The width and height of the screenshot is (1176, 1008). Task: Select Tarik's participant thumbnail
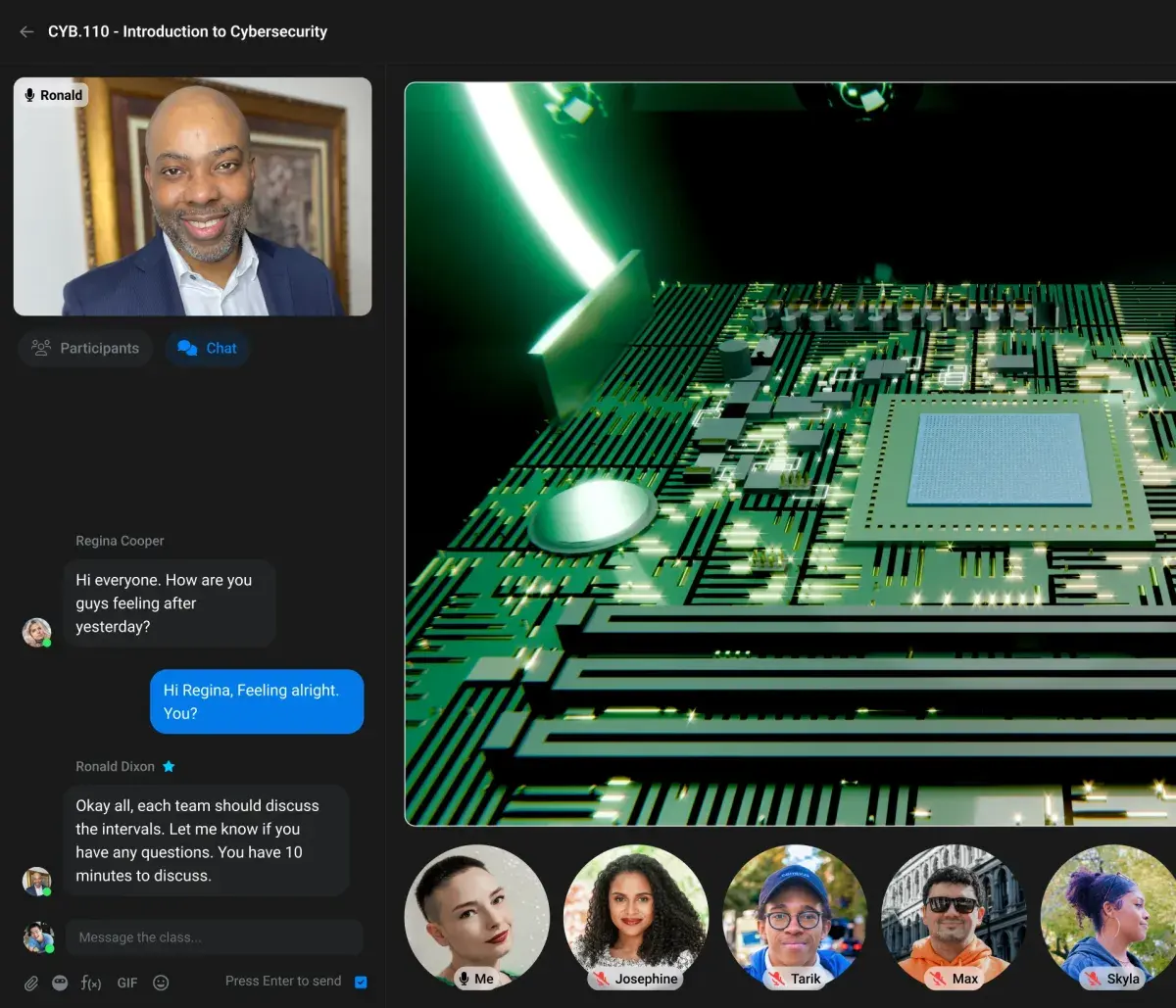click(x=795, y=917)
